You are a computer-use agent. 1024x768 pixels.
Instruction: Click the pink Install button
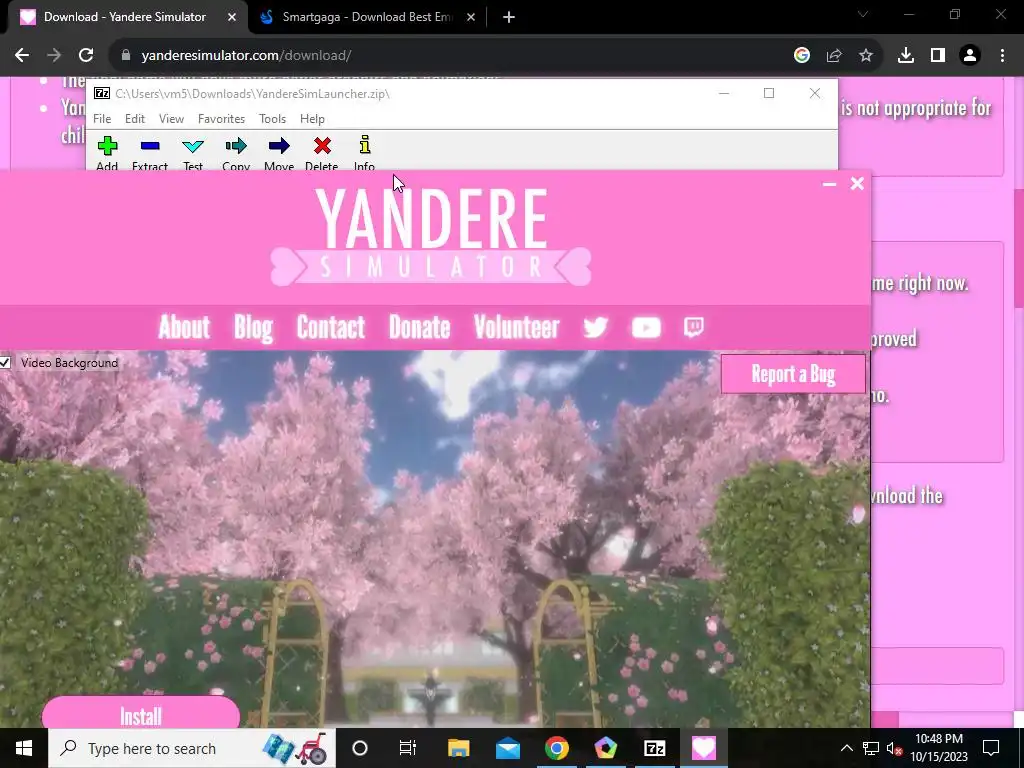pyautogui.click(x=141, y=714)
